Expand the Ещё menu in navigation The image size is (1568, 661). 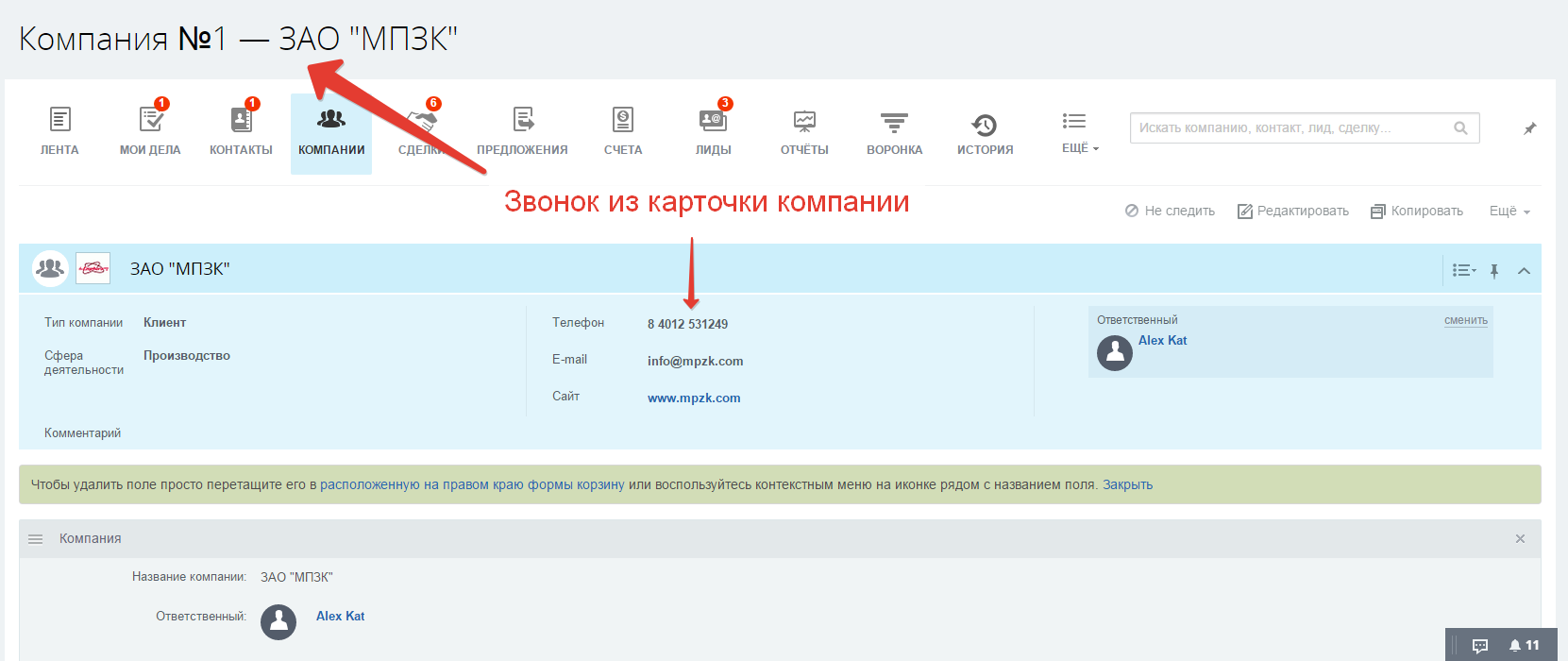coord(1079,130)
